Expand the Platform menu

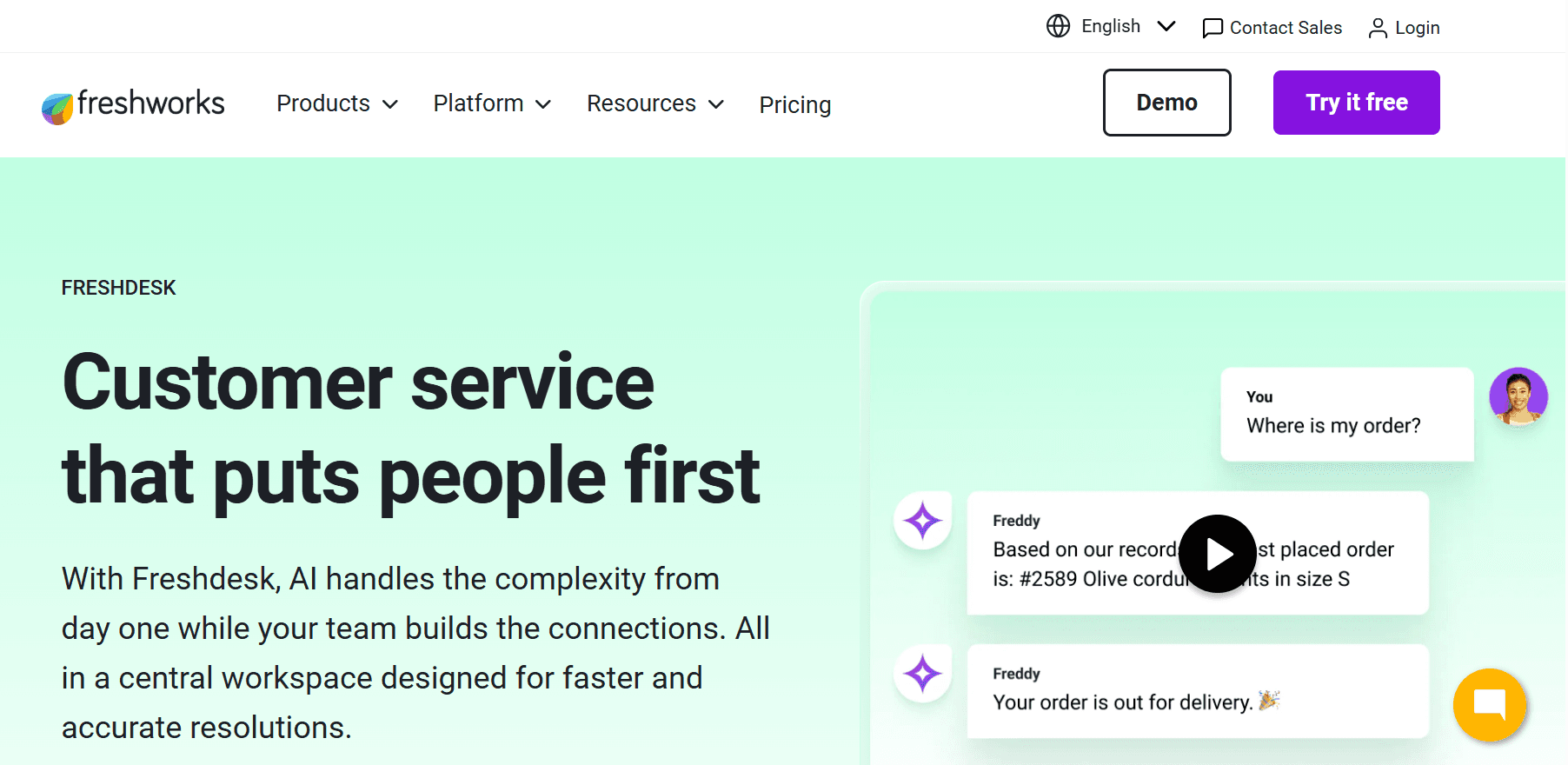tap(492, 103)
